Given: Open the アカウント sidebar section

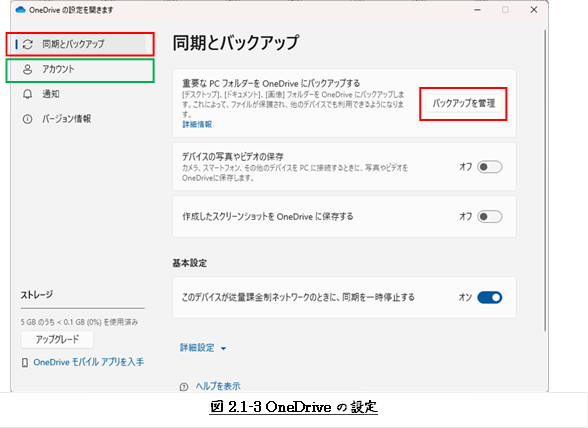Looking at the screenshot, I should click(80, 69).
